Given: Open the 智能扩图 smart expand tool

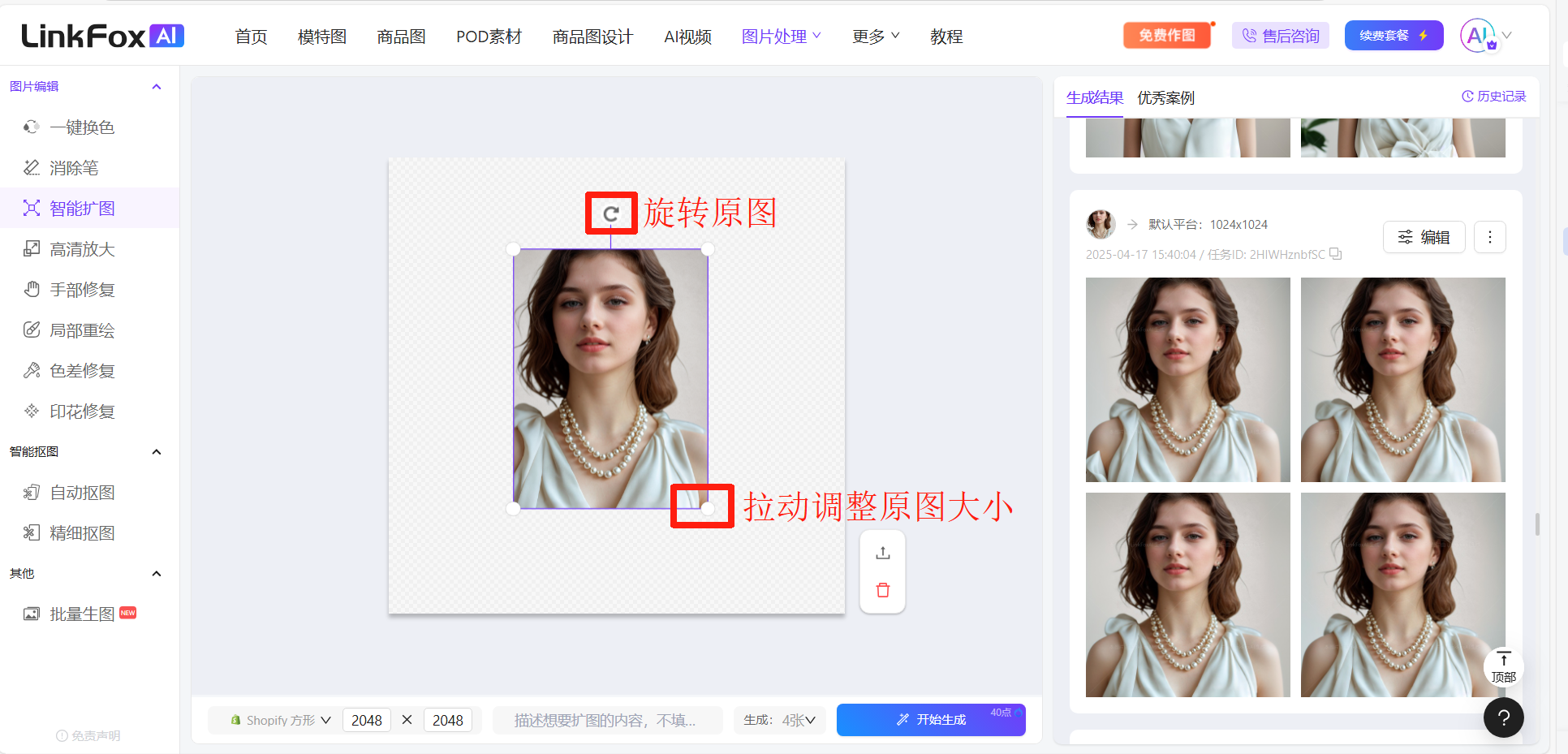Looking at the screenshot, I should click(x=81, y=209).
